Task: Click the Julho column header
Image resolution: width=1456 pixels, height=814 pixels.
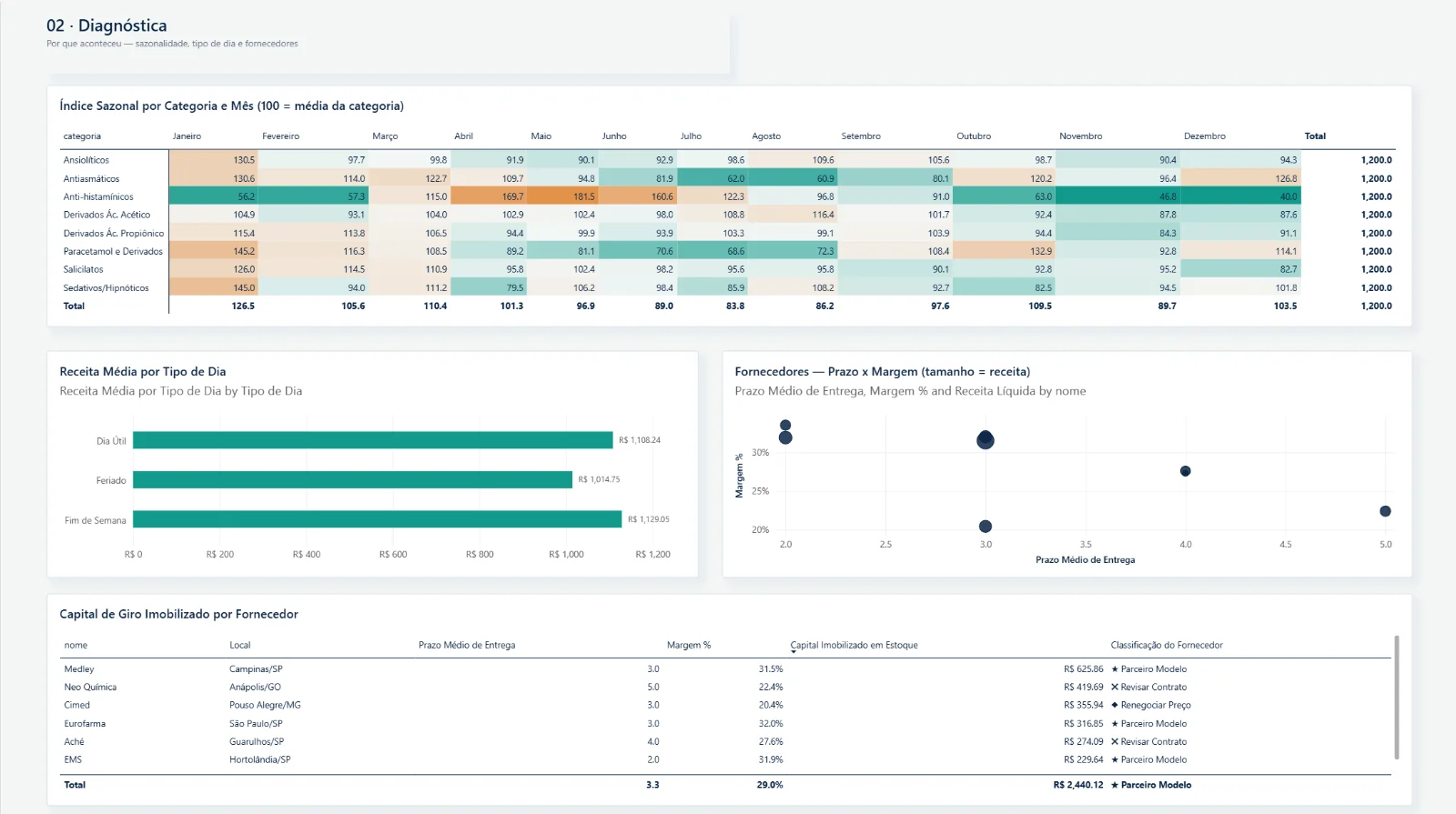Action: click(691, 136)
